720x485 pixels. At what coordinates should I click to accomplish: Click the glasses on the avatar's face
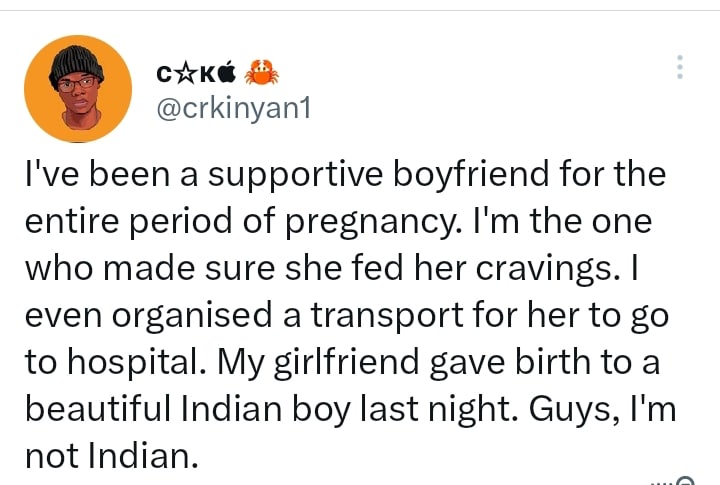pos(78,85)
